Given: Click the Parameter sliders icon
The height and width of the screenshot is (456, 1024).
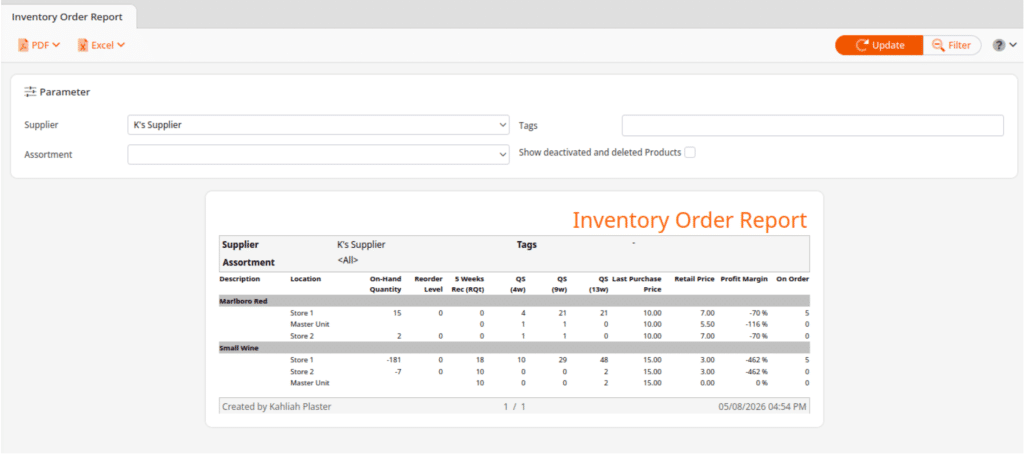Looking at the screenshot, I should pos(30,92).
